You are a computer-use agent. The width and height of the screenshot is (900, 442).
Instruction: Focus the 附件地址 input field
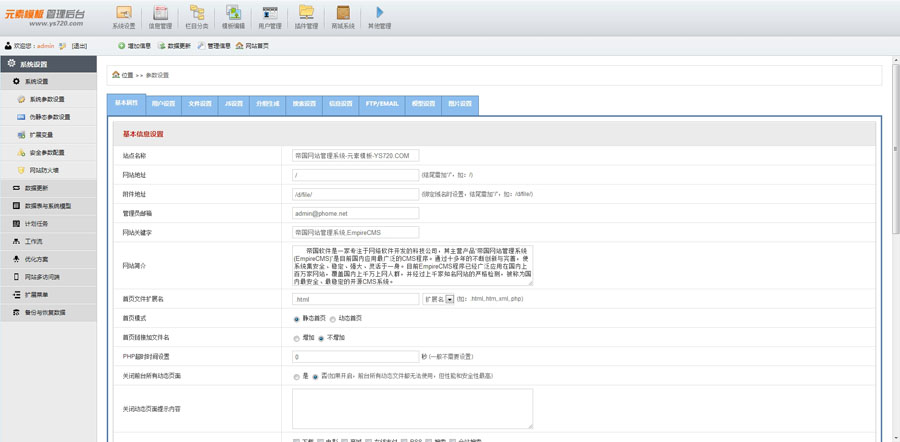coord(355,194)
